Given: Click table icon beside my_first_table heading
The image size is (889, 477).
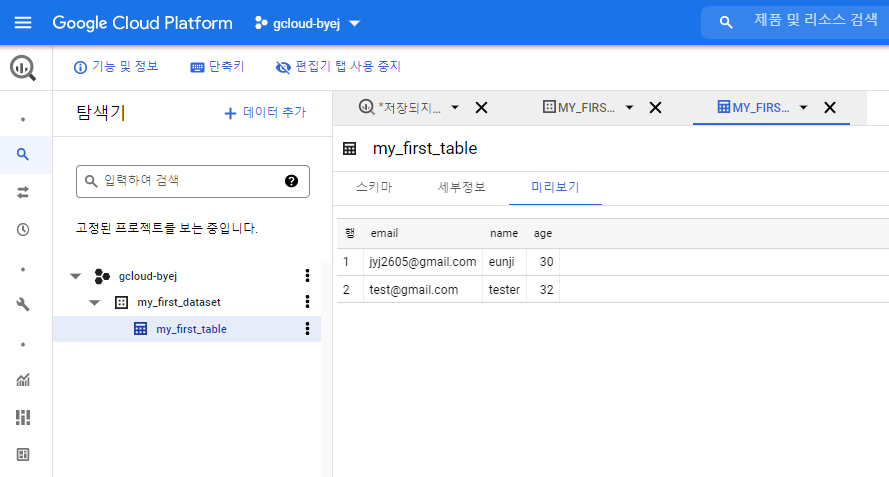Looking at the screenshot, I should pyautogui.click(x=350, y=149).
